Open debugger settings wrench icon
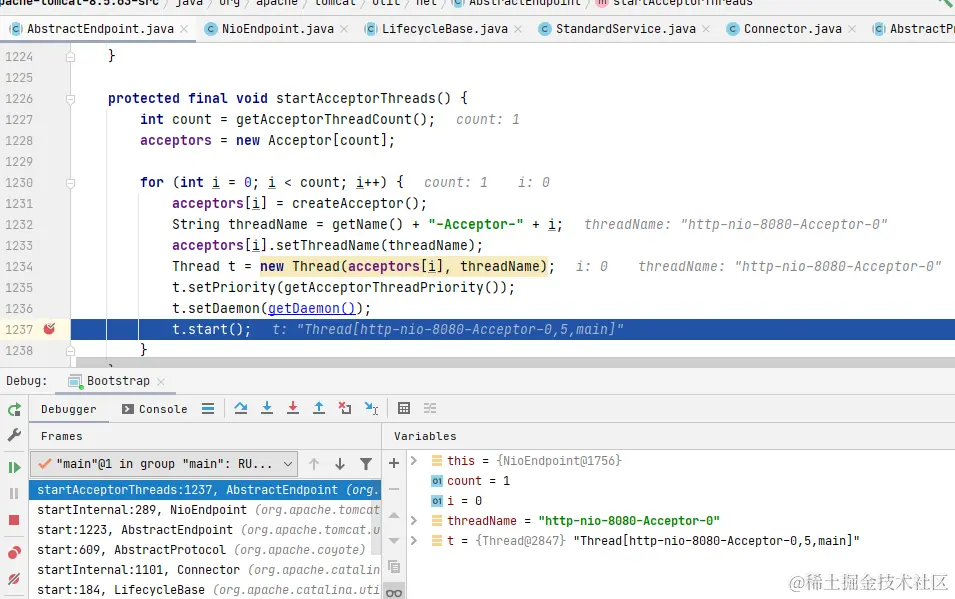The height and width of the screenshot is (599, 955). click(14, 434)
